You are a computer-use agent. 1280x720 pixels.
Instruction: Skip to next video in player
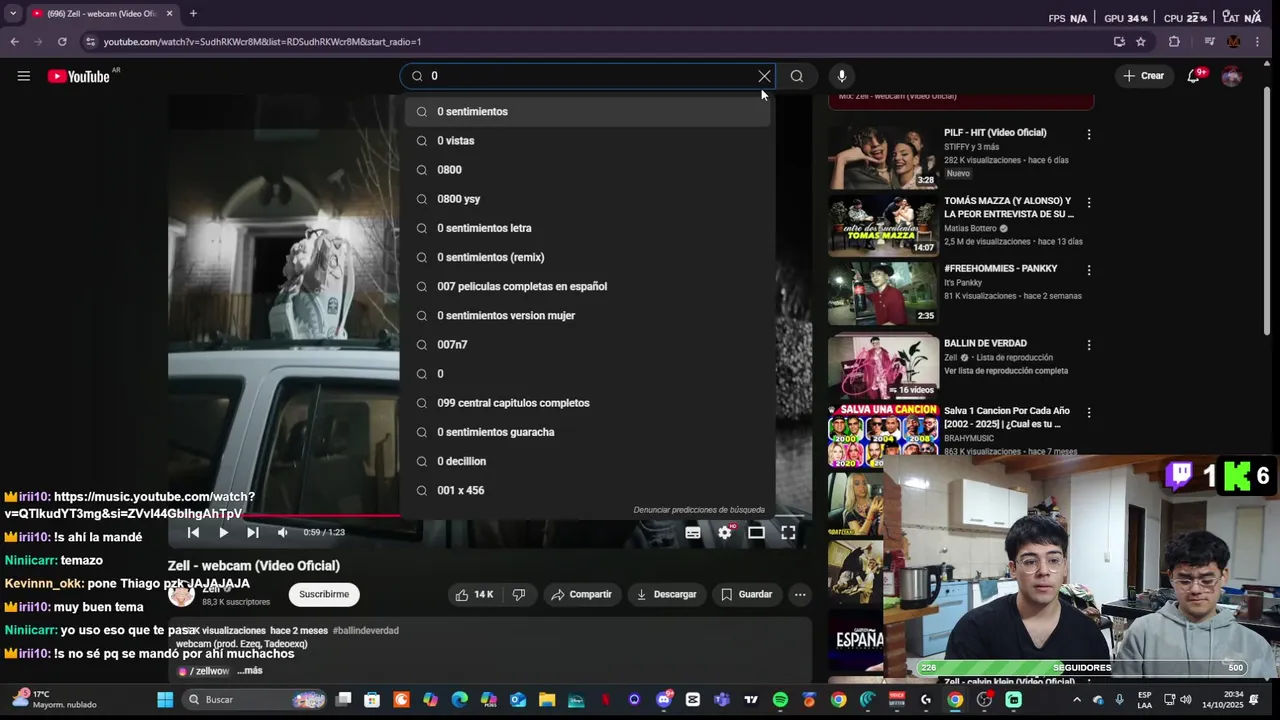click(x=253, y=533)
